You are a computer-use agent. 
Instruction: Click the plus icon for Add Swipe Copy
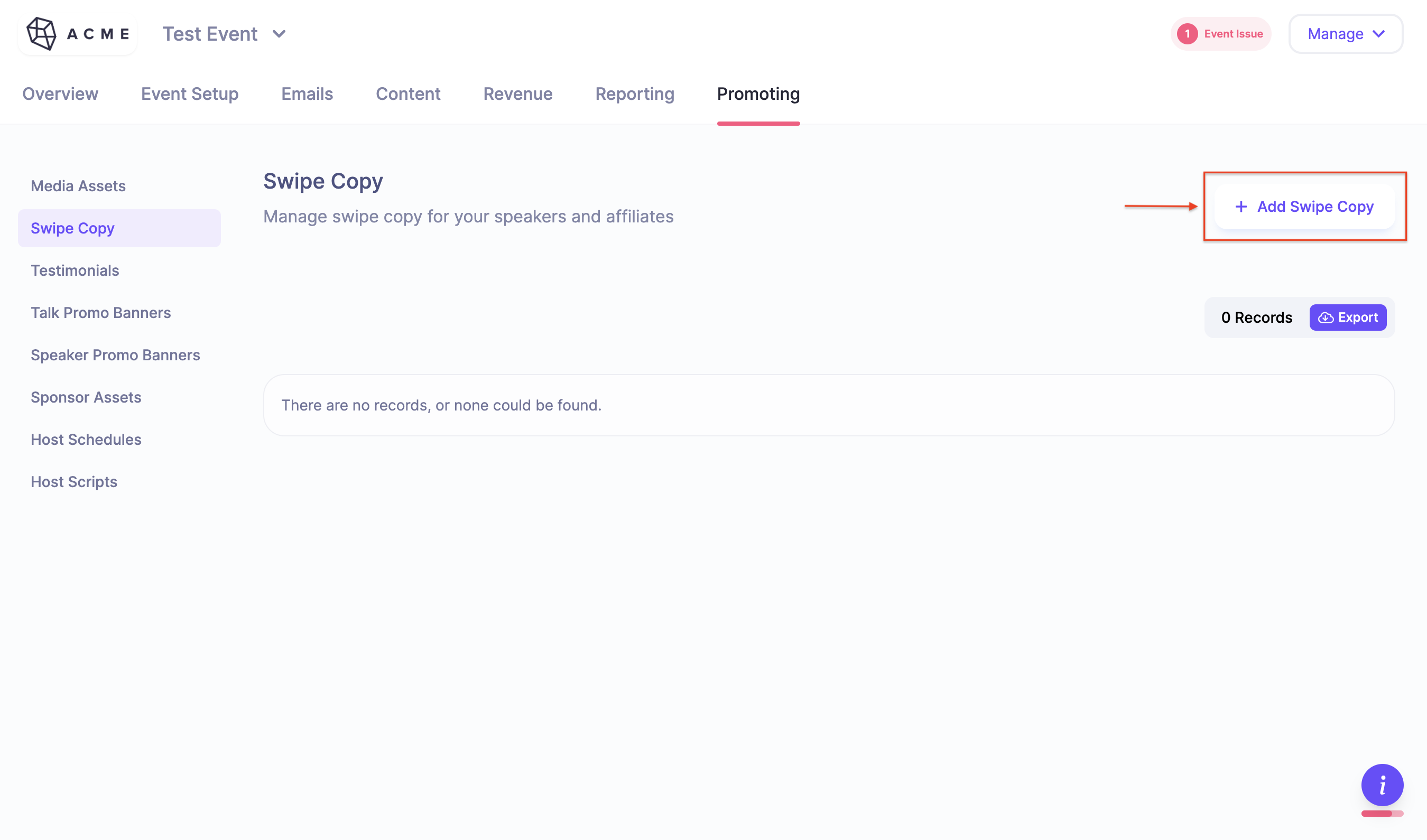coord(1241,207)
